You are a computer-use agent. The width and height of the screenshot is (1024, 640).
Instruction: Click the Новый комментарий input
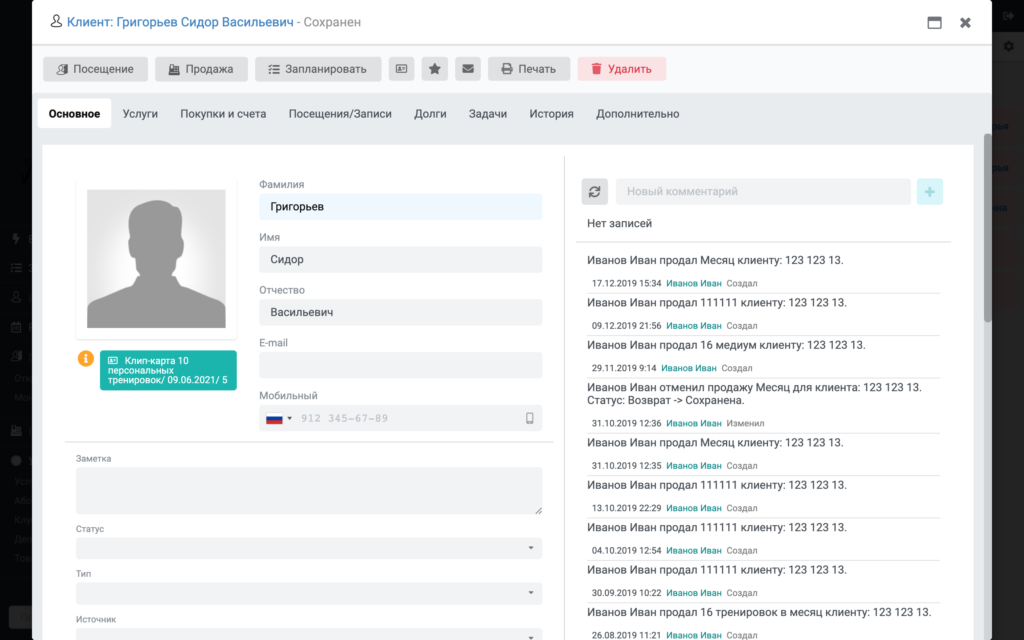click(x=763, y=191)
